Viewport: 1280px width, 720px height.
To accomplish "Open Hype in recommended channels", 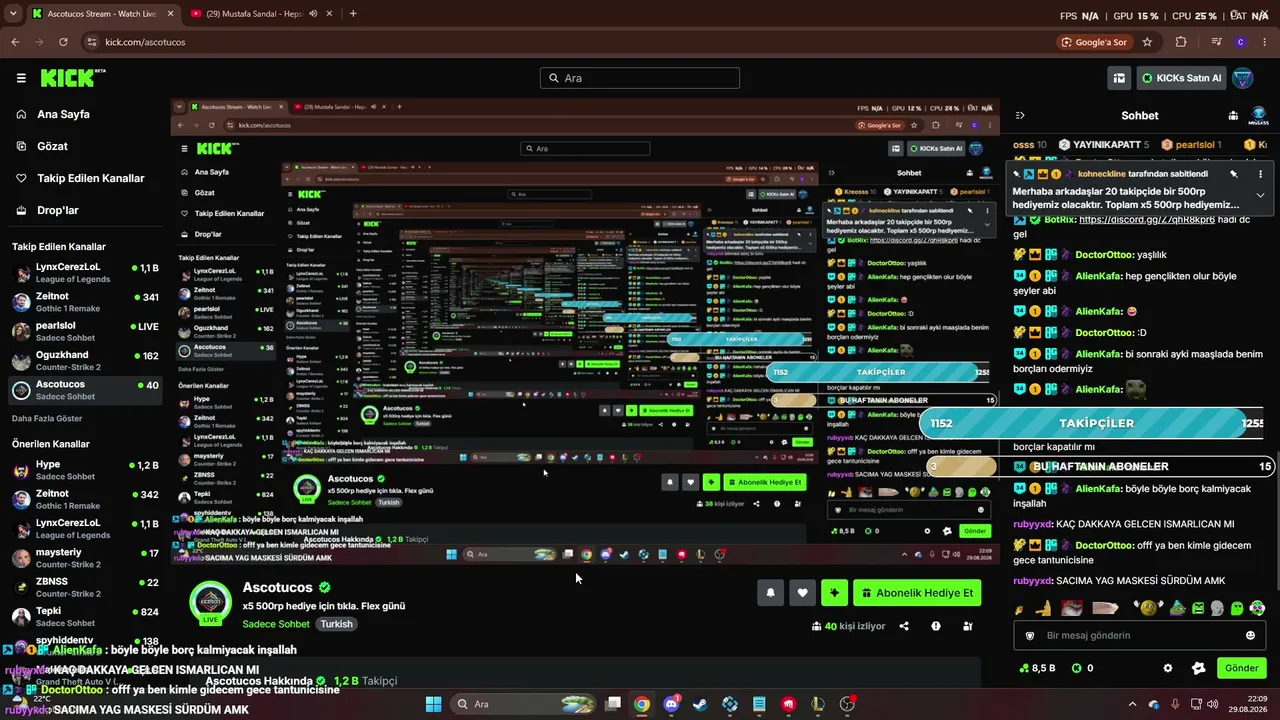I will 85,470.
